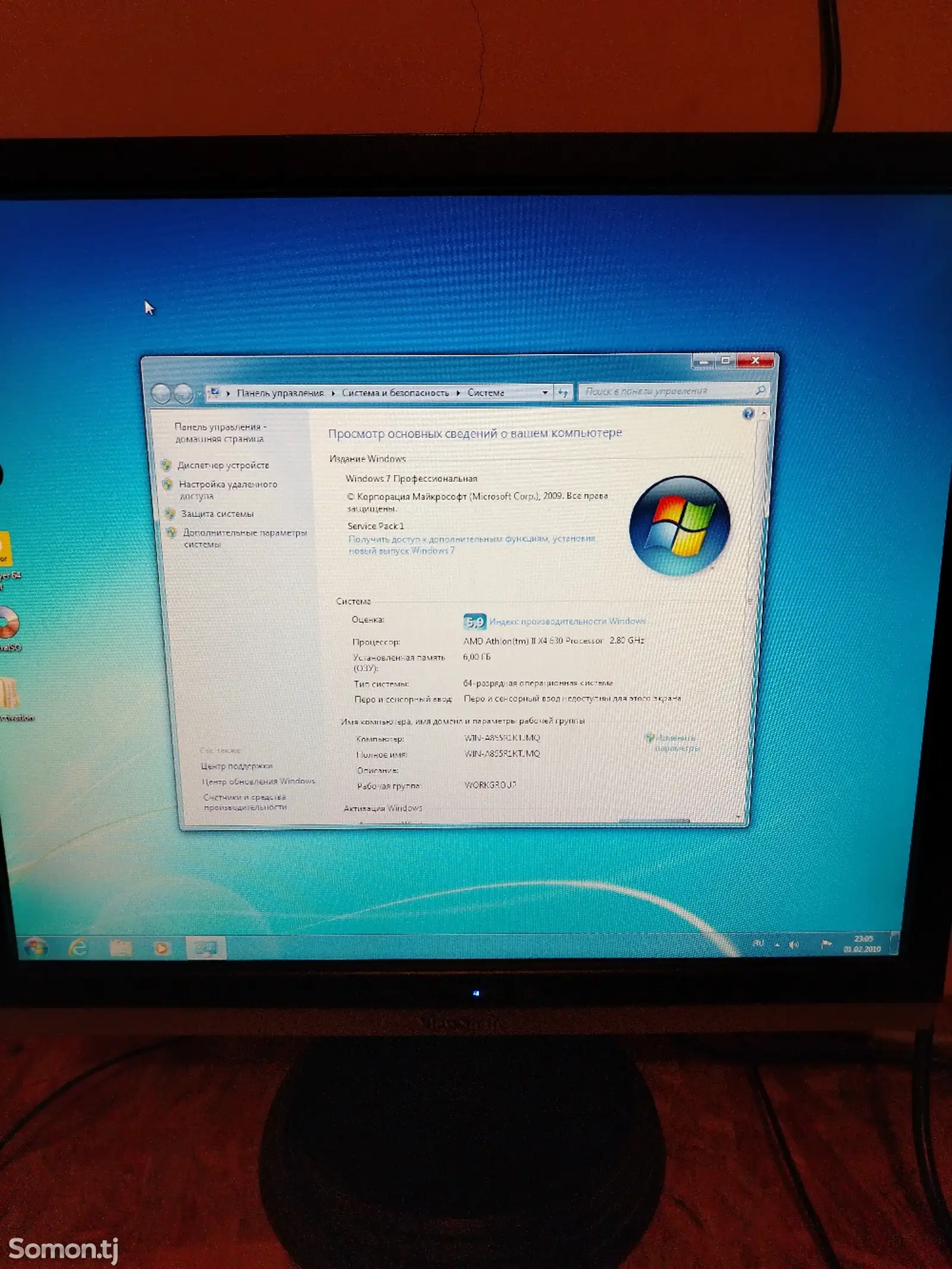952x1269 pixels.
Task: Show hidden tray icons arrow
Action: [x=777, y=944]
